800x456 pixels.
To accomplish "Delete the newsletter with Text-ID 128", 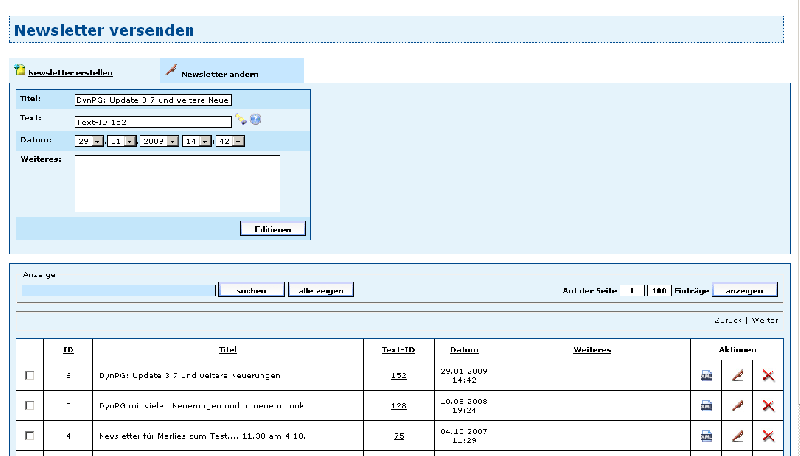I will (x=768, y=405).
